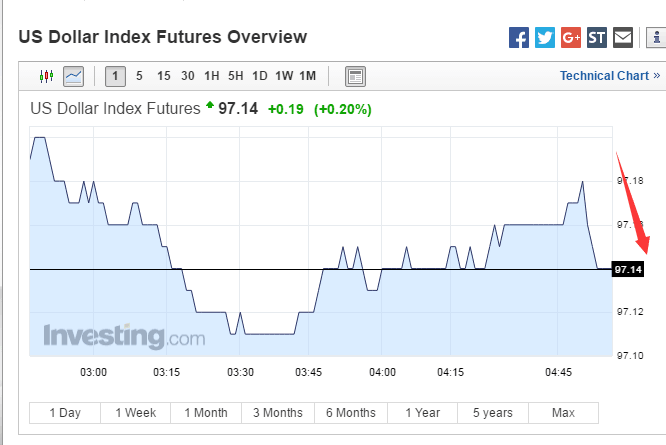Select the 1 minute interval

(115, 76)
